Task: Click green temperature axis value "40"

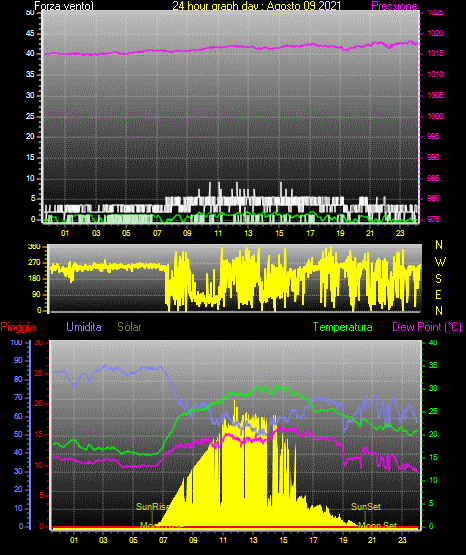Action: 433,342
